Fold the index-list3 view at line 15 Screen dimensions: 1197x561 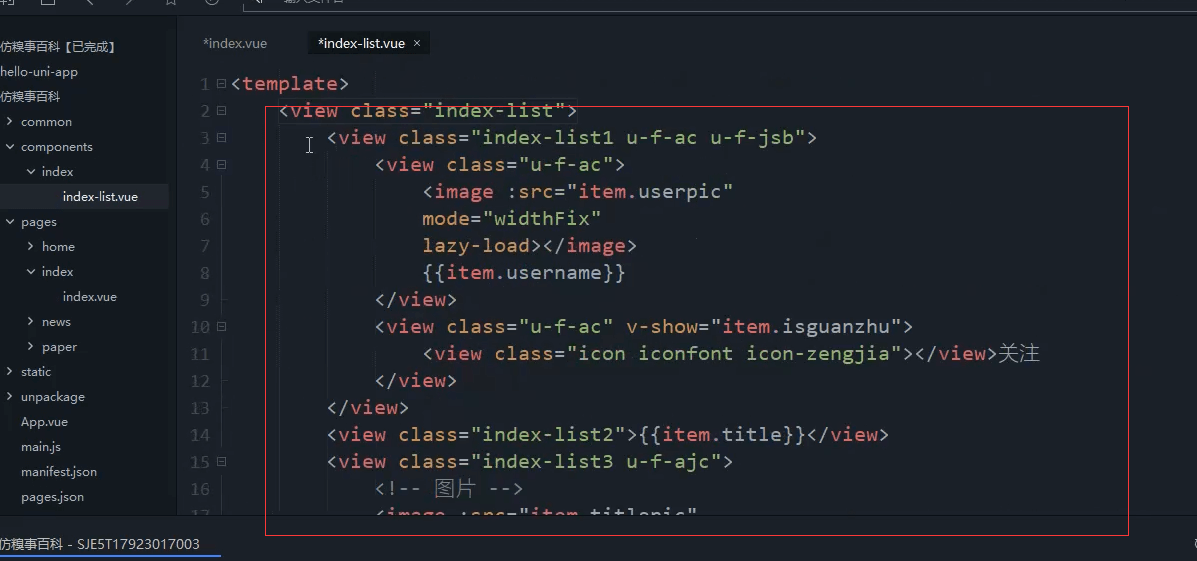coord(221,462)
